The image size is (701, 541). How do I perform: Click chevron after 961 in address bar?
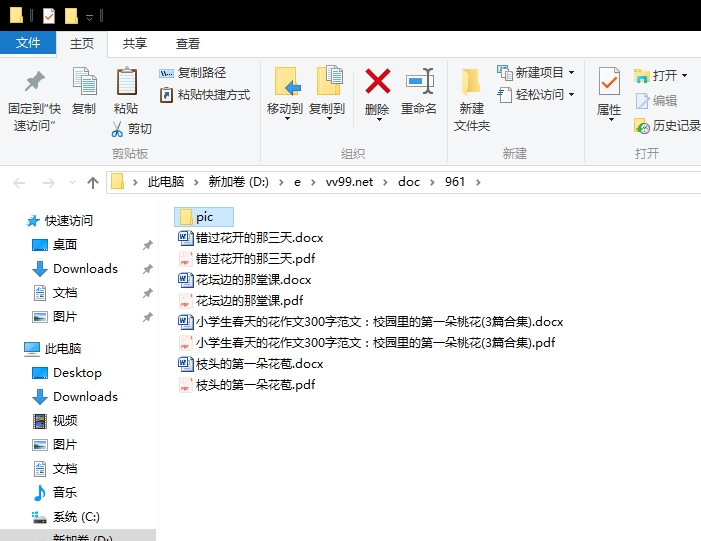[478, 182]
